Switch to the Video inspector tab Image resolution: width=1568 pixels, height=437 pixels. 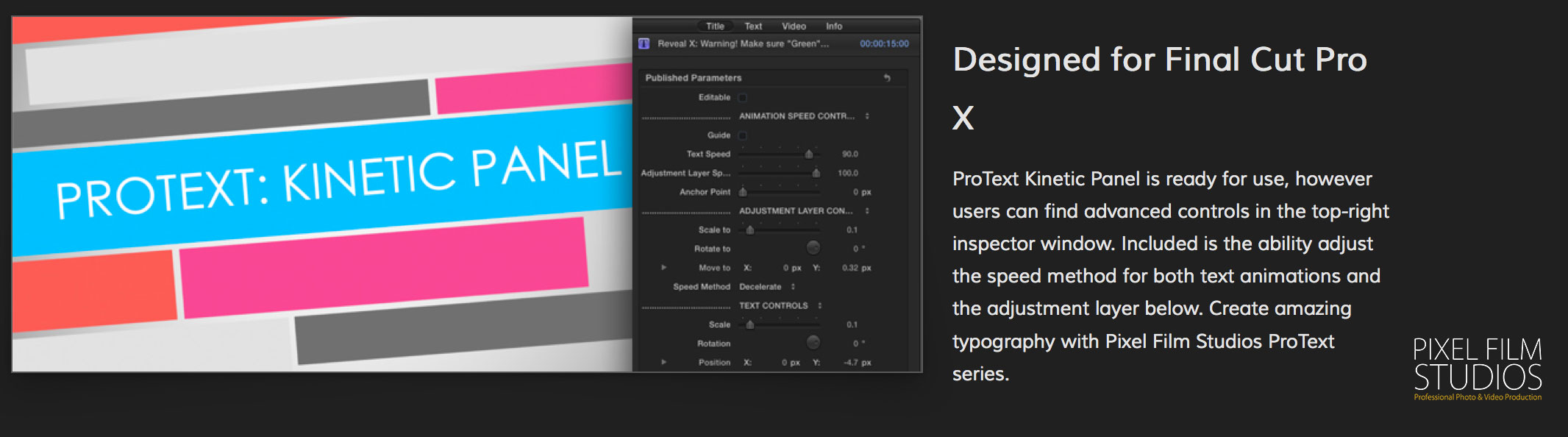coord(794,26)
